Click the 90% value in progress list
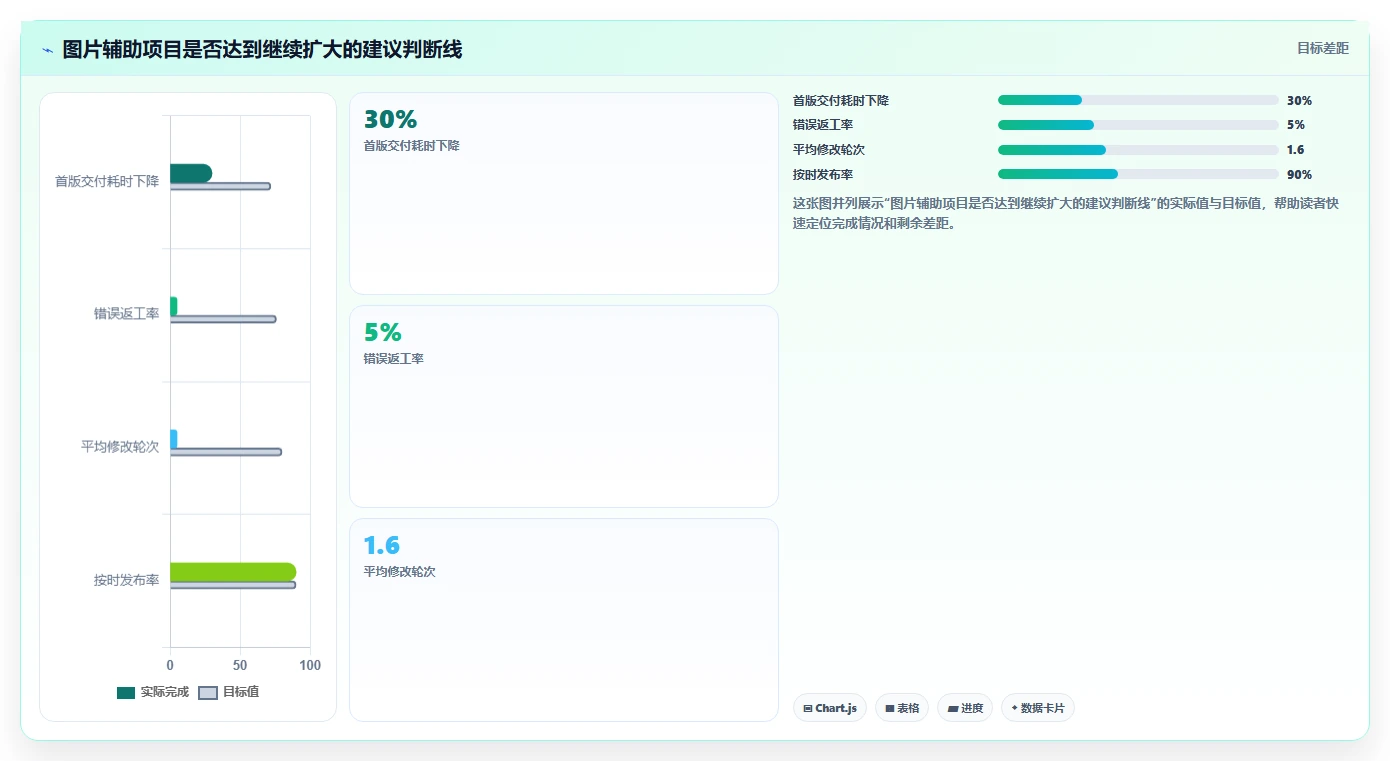1390x761 pixels. pyautogui.click(x=1299, y=174)
